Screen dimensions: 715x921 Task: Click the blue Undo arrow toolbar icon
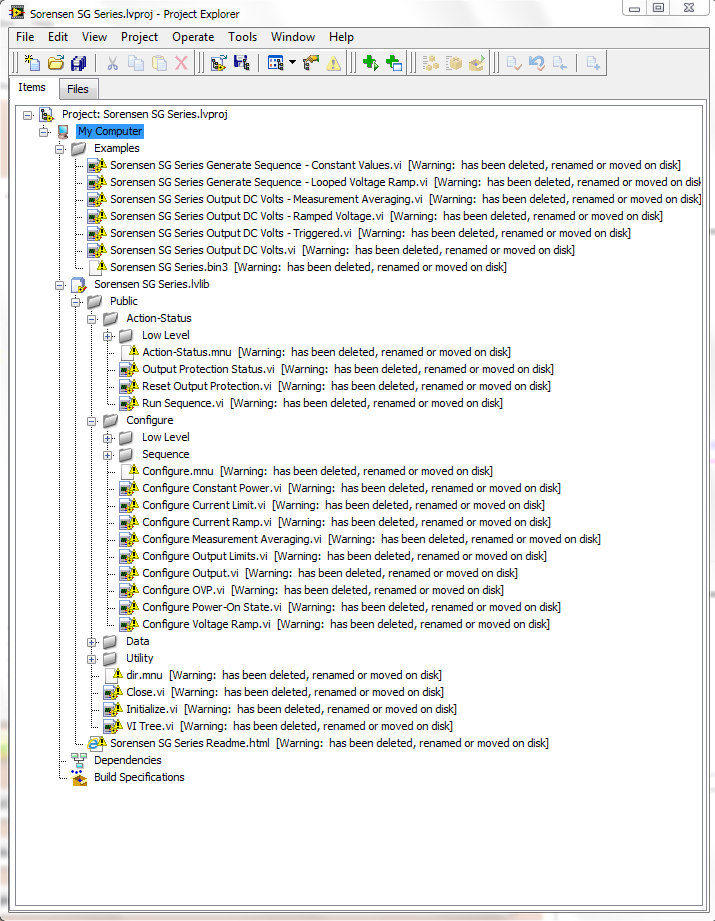tap(536, 62)
